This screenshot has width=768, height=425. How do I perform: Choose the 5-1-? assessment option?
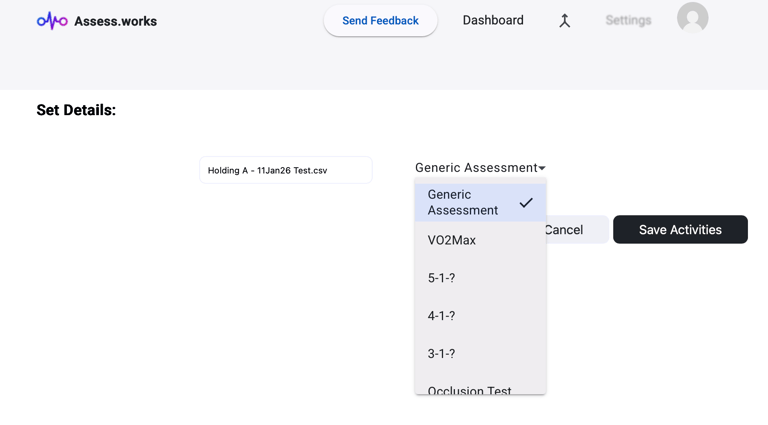pos(442,278)
